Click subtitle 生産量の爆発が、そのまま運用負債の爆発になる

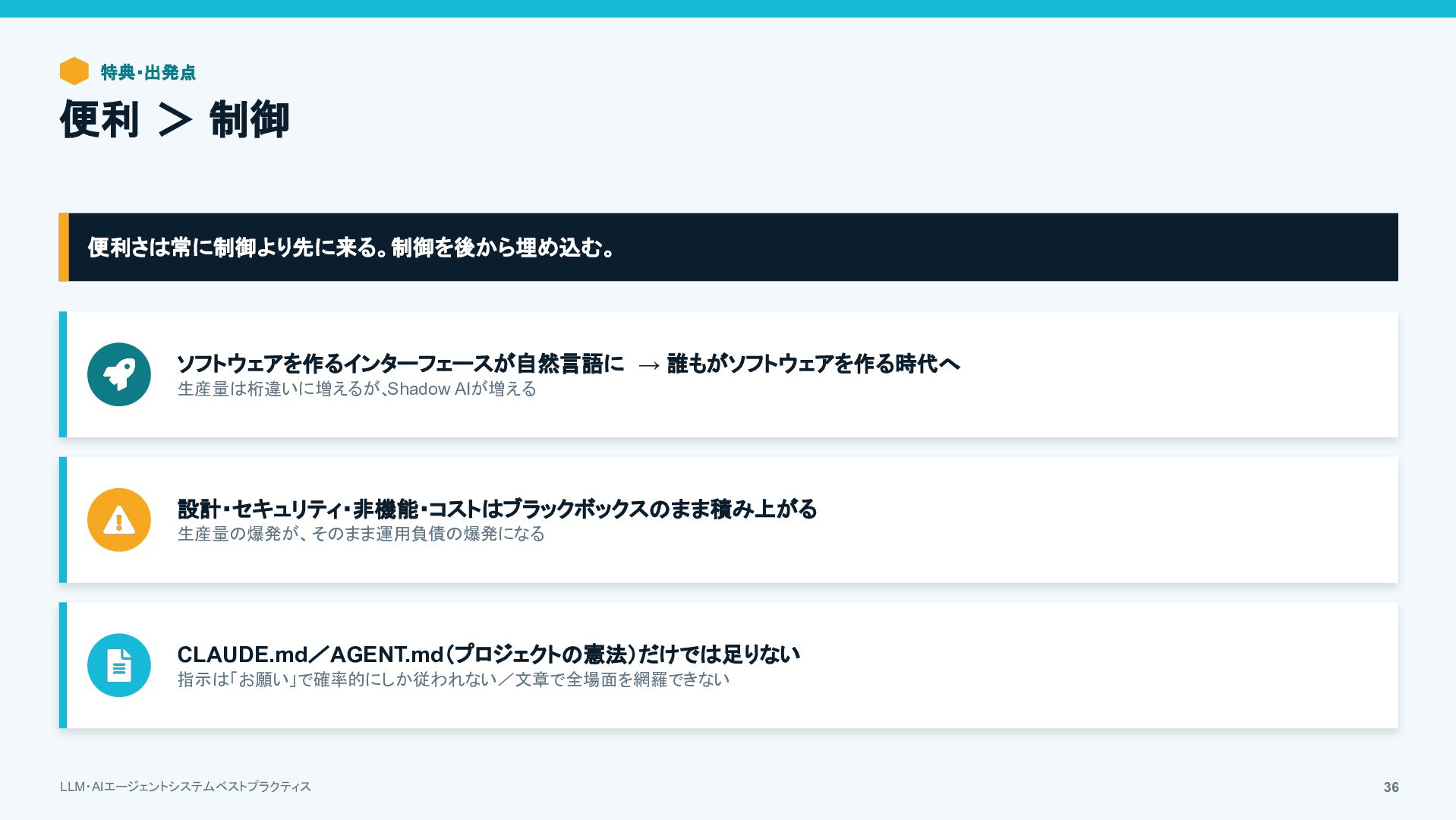click(361, 534)
